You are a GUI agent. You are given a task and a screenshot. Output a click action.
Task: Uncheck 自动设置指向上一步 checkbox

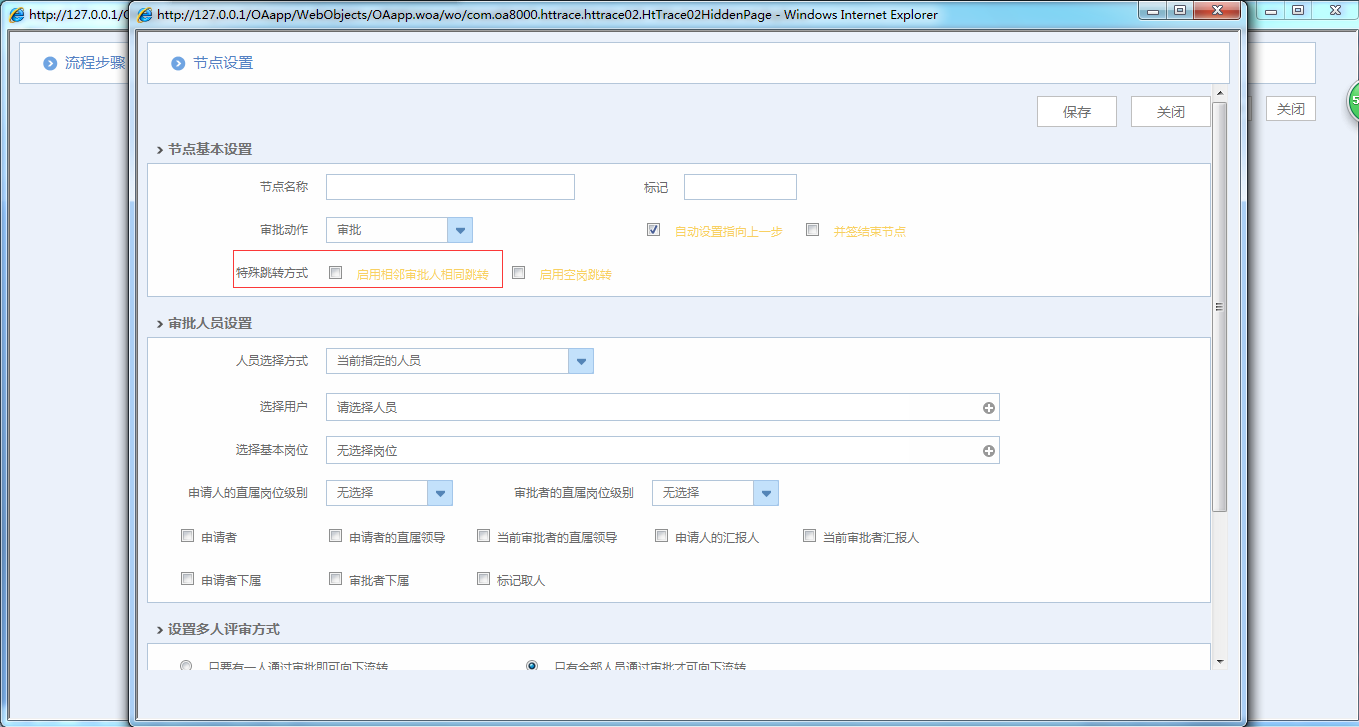click(653, 230)
